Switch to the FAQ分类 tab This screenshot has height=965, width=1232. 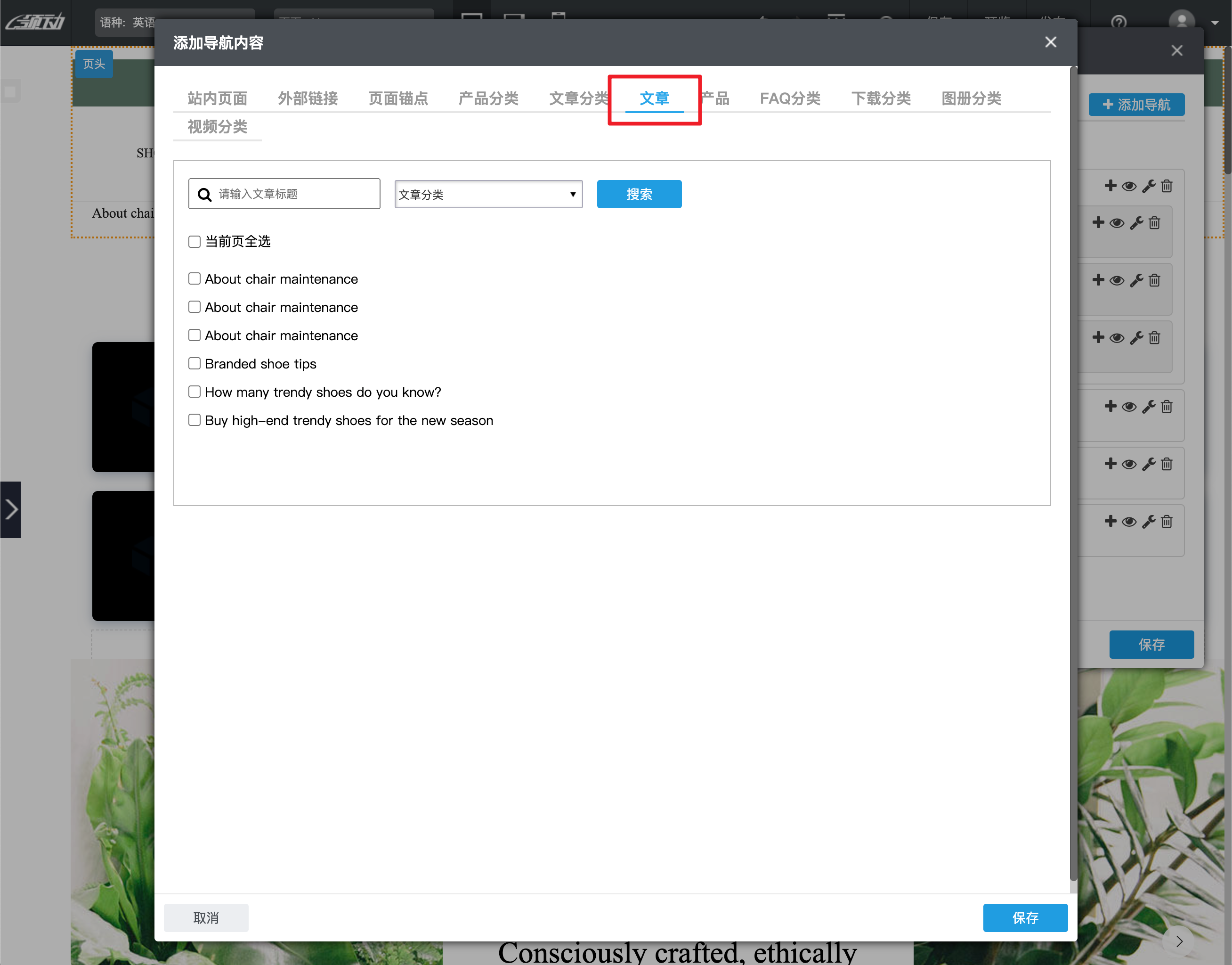[789, 98]
